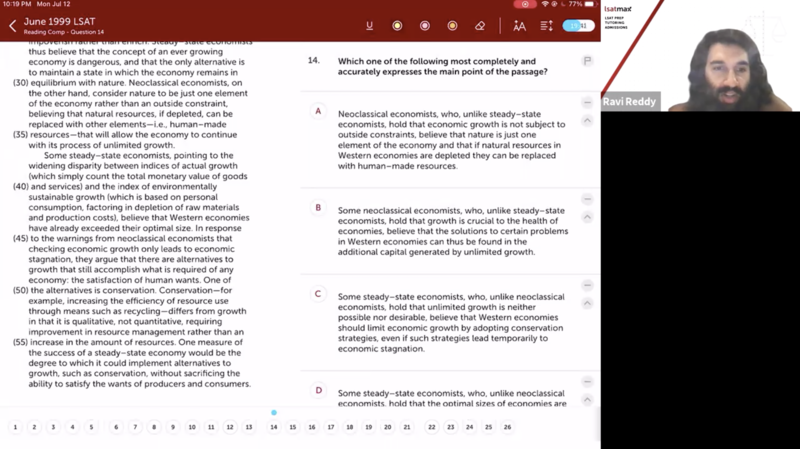Viewport: 800px width, 449px height.
Task: Select answer choice B
Action: pos(319,208)
